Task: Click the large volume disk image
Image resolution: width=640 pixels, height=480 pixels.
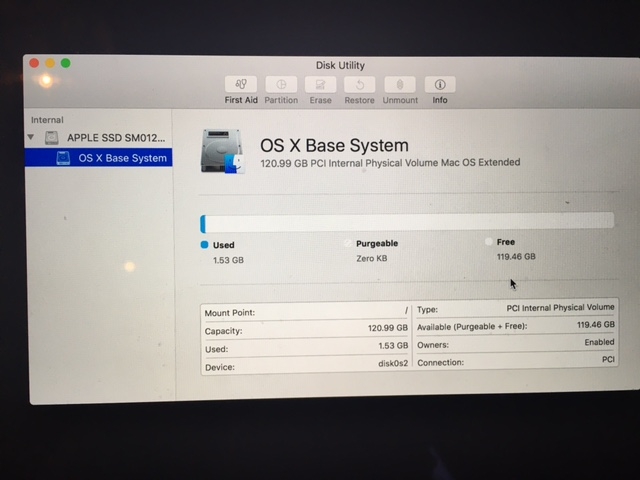Action: pos(222,151)
